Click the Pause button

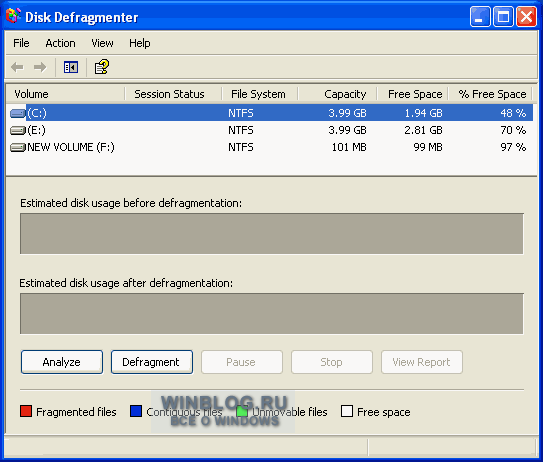coord(242,362)
